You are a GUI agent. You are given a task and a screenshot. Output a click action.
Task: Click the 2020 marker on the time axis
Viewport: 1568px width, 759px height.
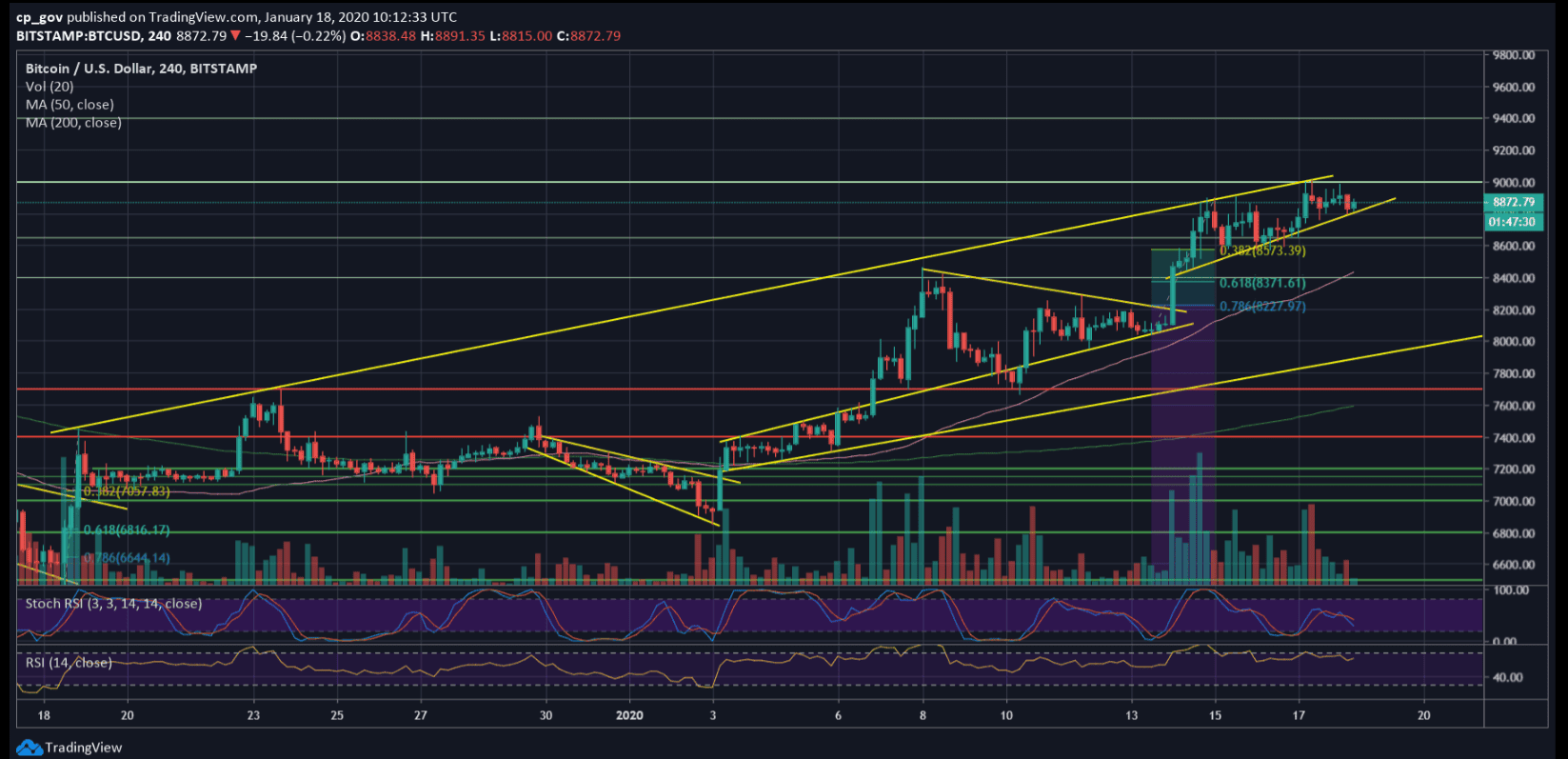(x=629, y=715)
